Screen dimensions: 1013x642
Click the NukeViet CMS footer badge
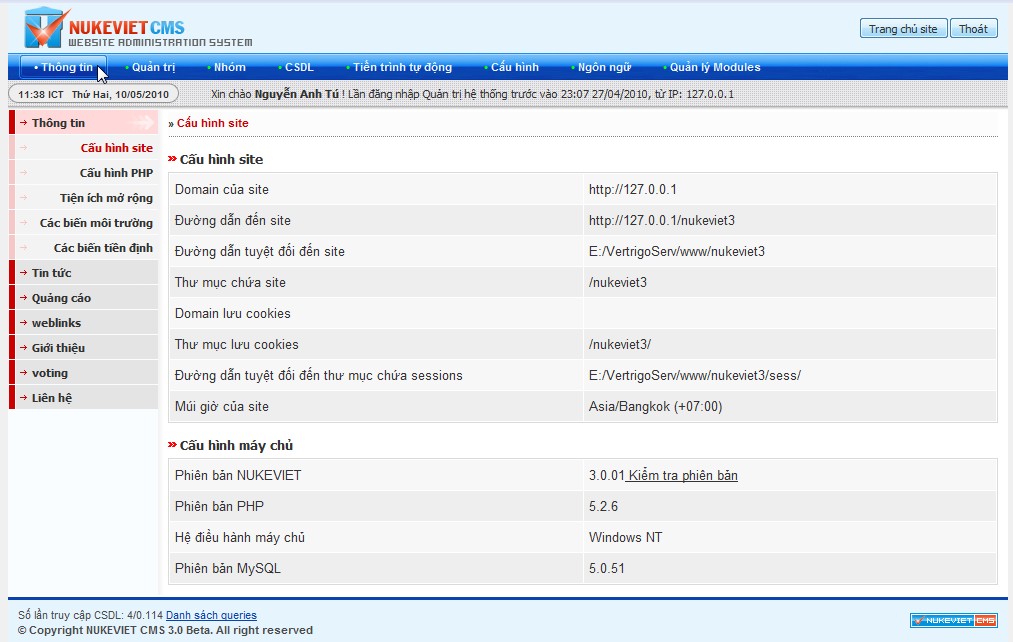coord(954,620)
